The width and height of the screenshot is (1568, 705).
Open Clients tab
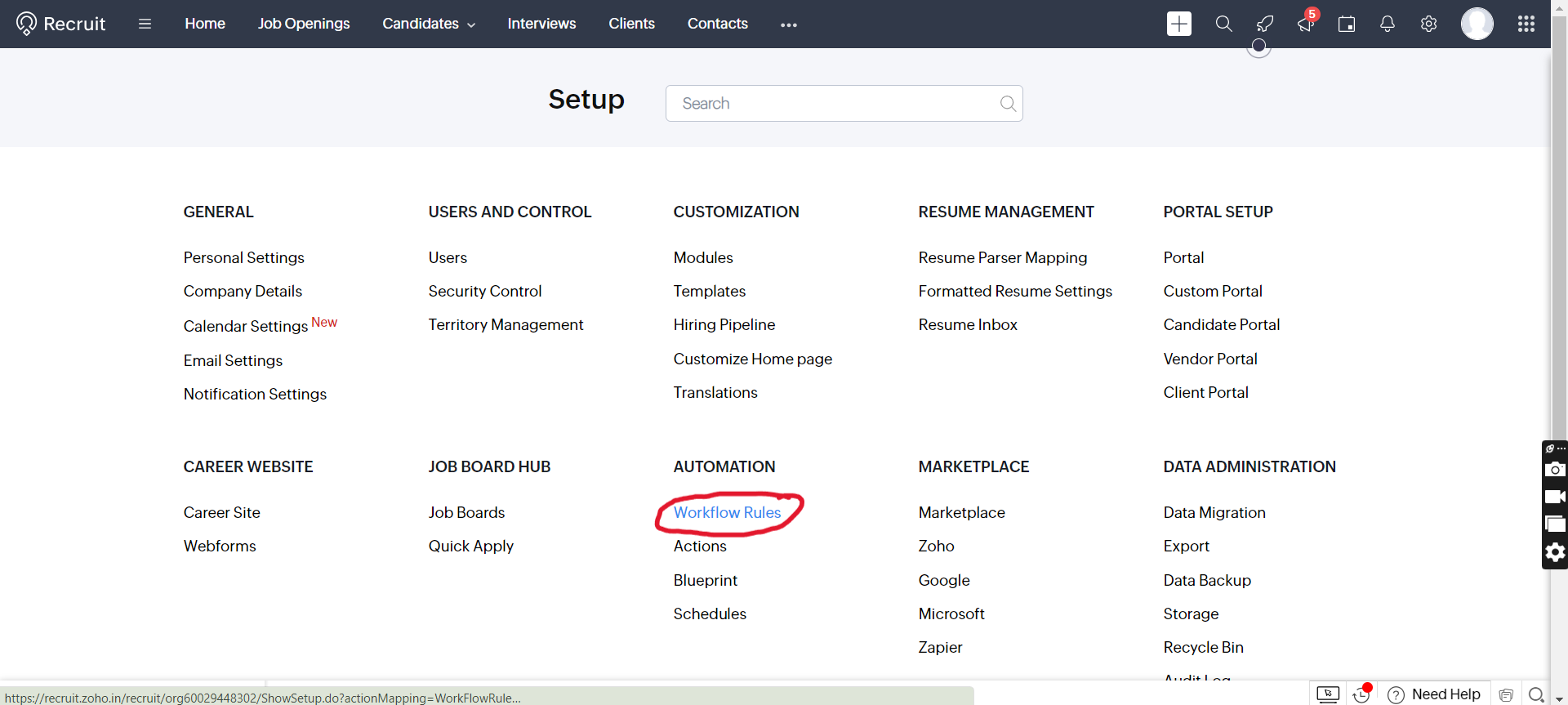click(x=631, y=24)
